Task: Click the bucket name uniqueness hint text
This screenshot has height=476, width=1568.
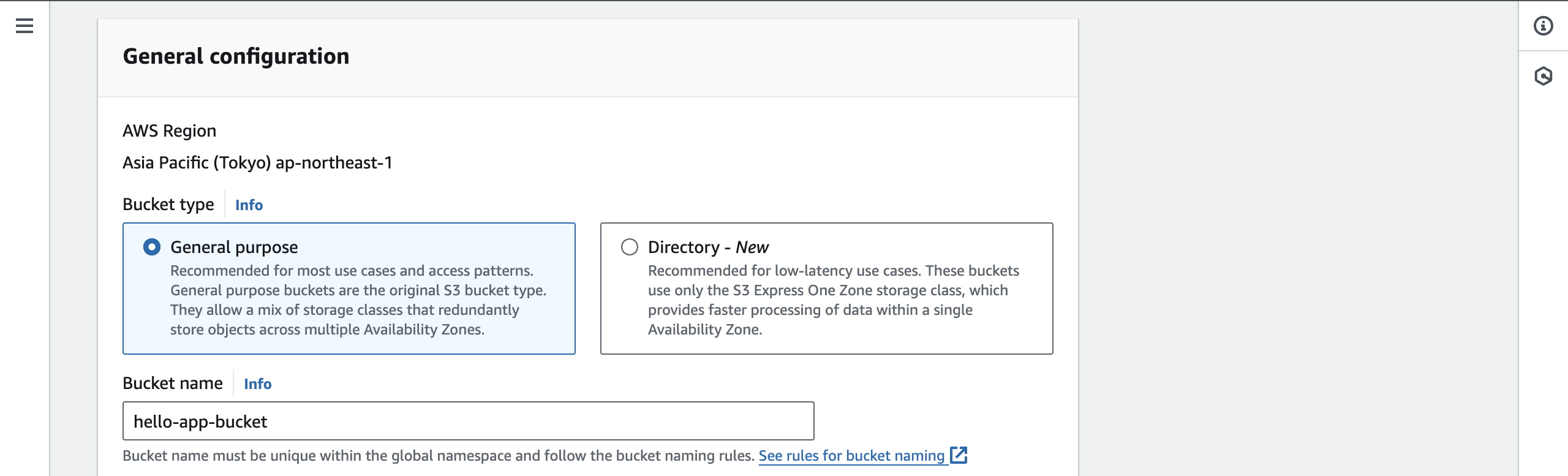Action: [438, 456]
